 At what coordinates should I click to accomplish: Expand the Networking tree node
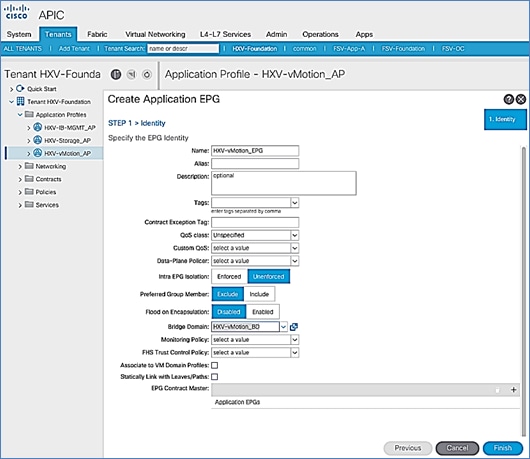20,166
